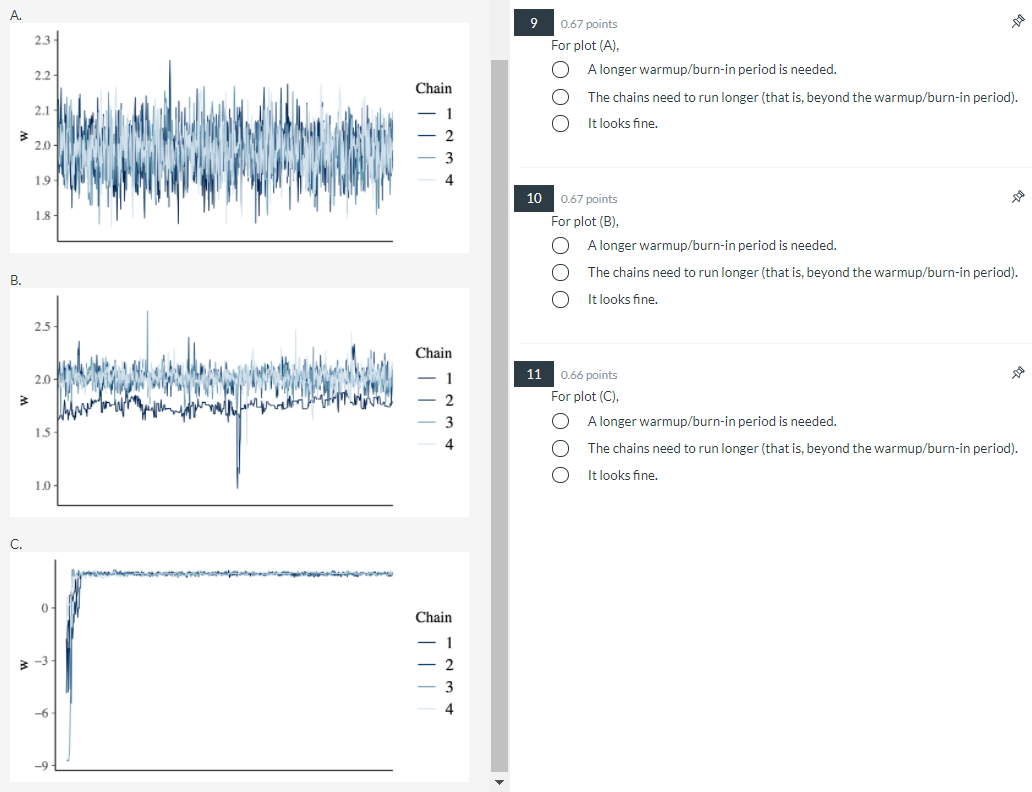Click the '0.67 points' label of question 9
Image resolution: width=1032 pixels, height=792 pixels.
(589, 23)
